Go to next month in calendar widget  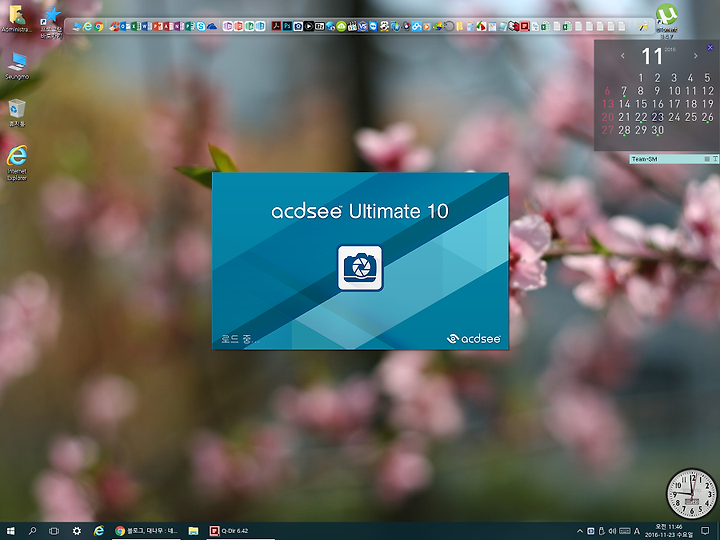coord(695,56)
